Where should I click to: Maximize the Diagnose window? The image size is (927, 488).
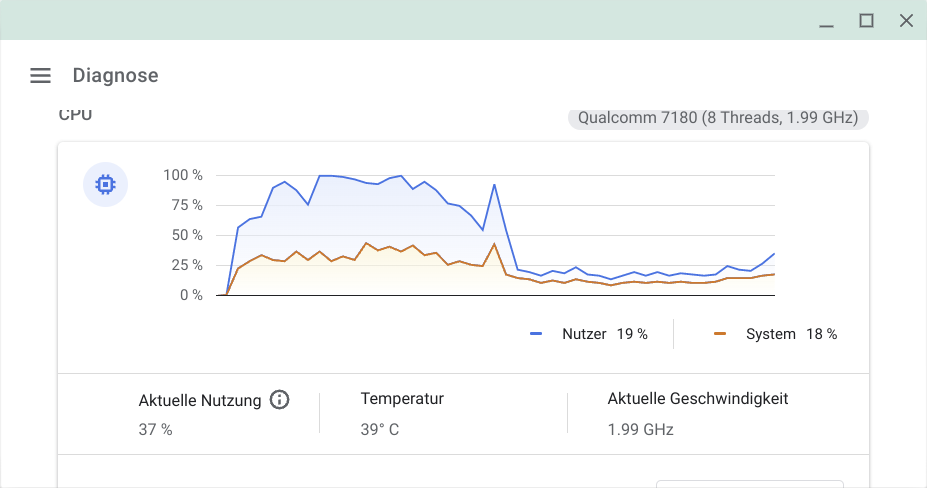[x=867, y=20]
